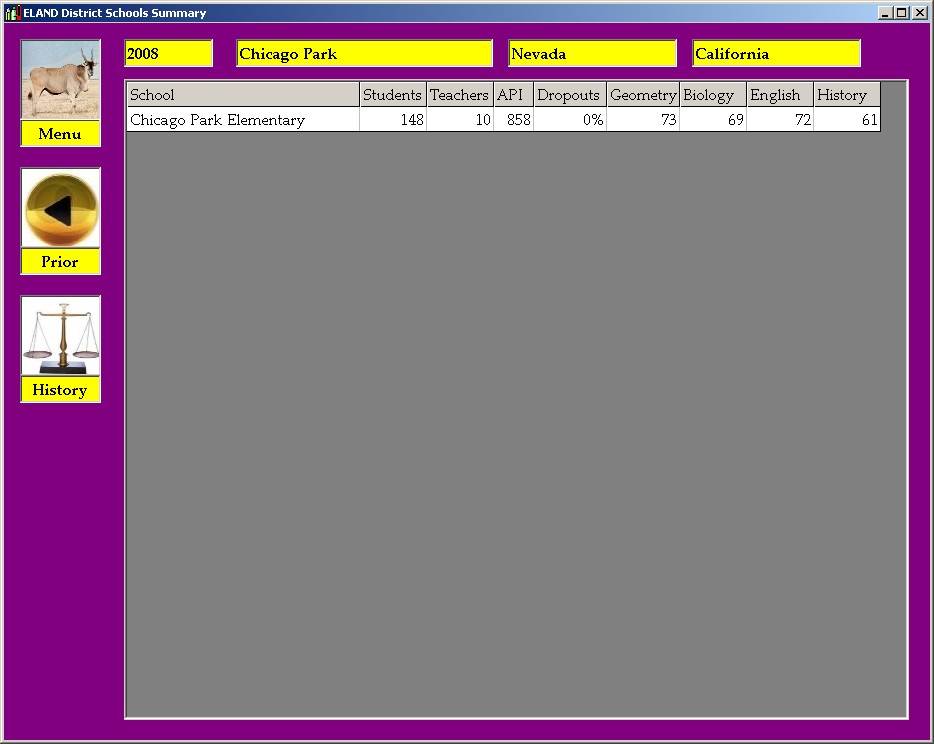This screenshot has width=934, height=744.
Task: Select the year field showing 2008
Action: pyautogui.click(x=168, y=54)
